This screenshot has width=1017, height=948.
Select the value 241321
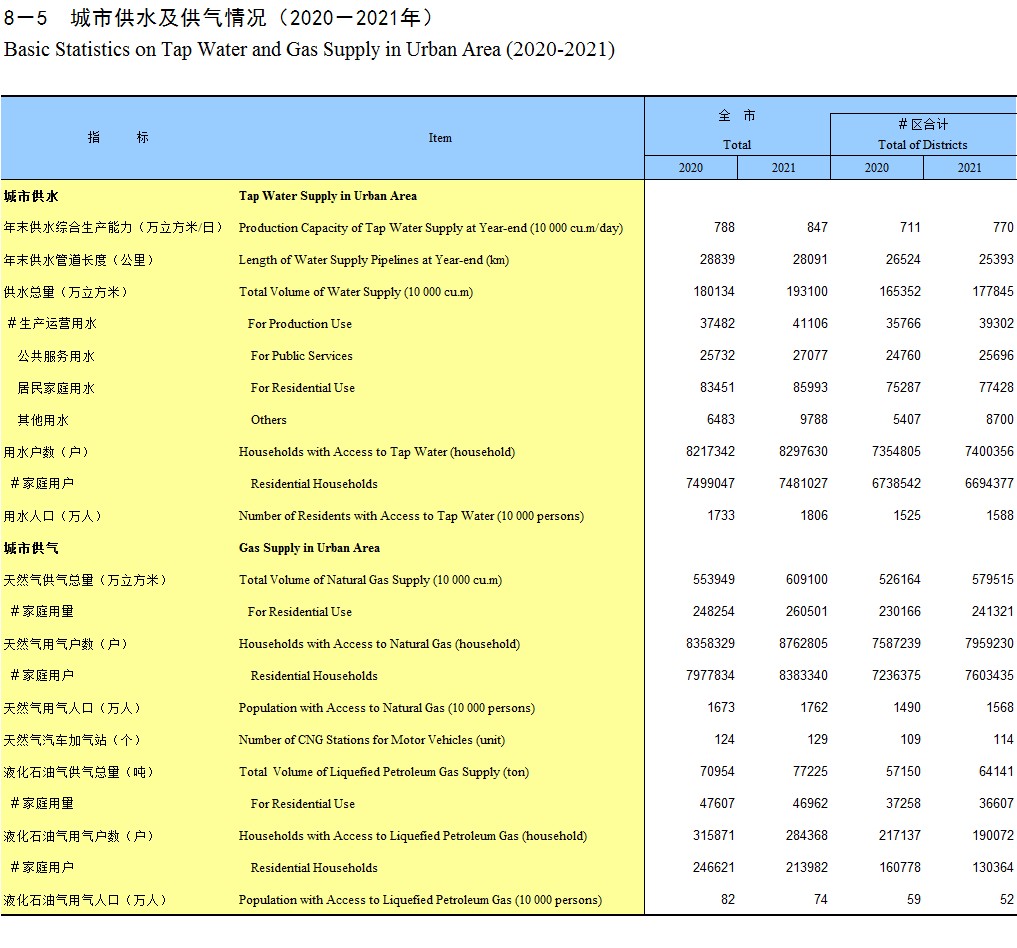click(993, 611)
